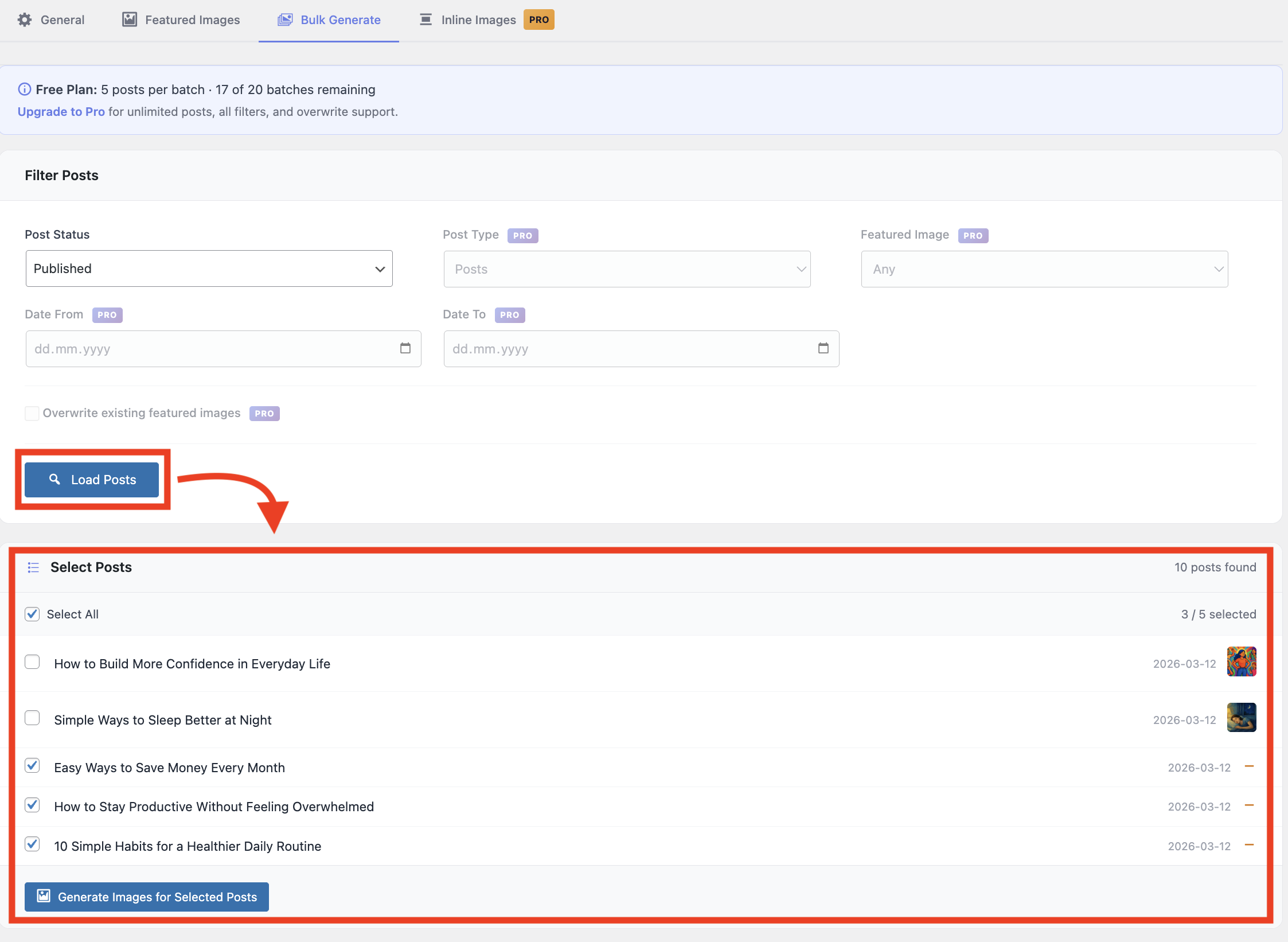1288x942 pixels.
Task: Toggle the Select All checkbox
Action: [x=33, y=614]
